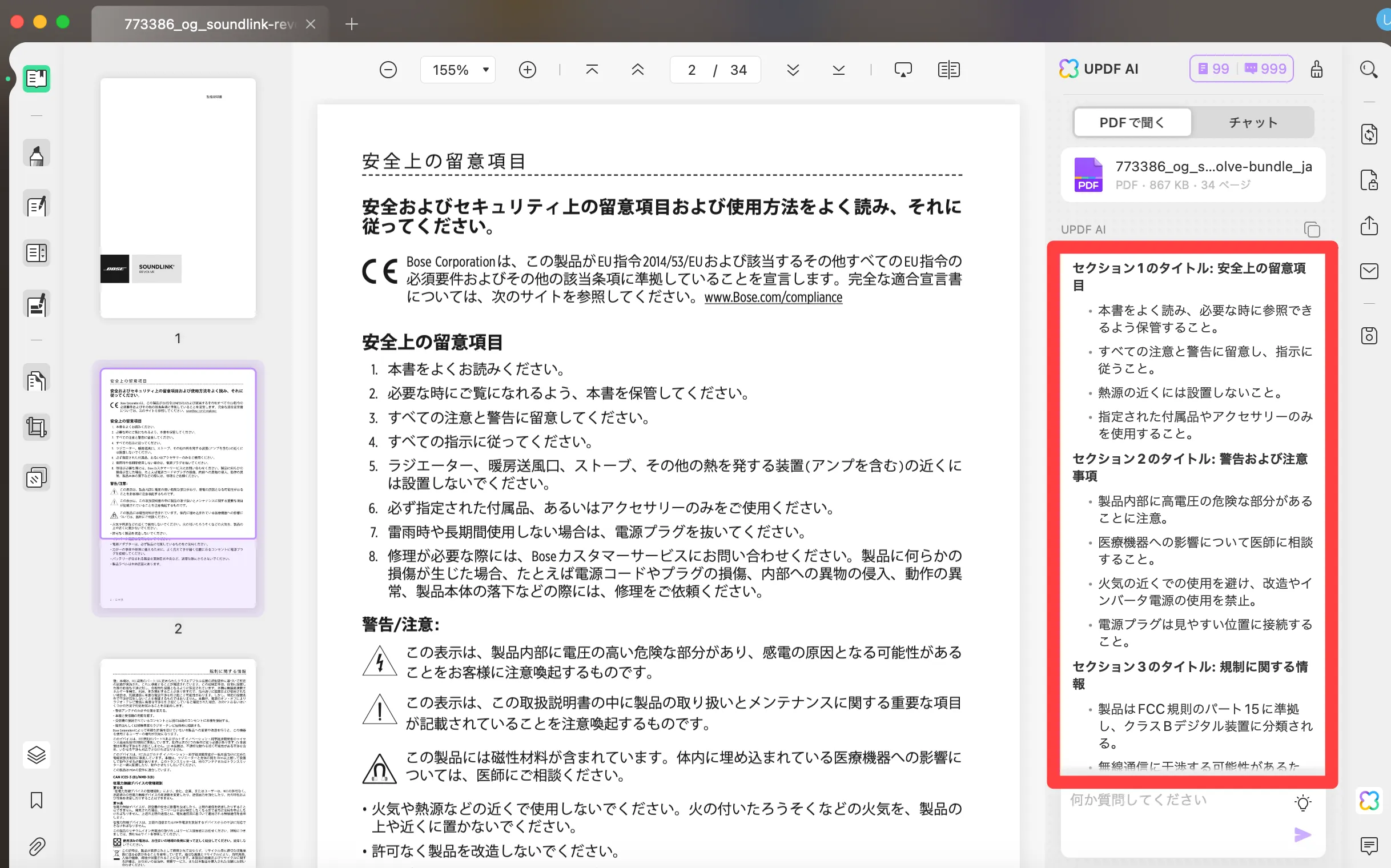Copy the UPDF AI response
Image resolution: width=1391 pixels, height=868 pixels.
[x=1312, y=230]
